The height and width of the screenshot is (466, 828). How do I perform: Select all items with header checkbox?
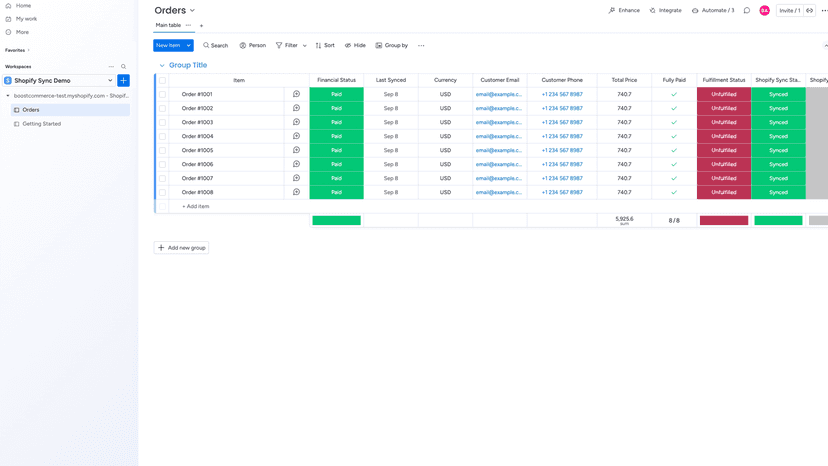point(163,80)
